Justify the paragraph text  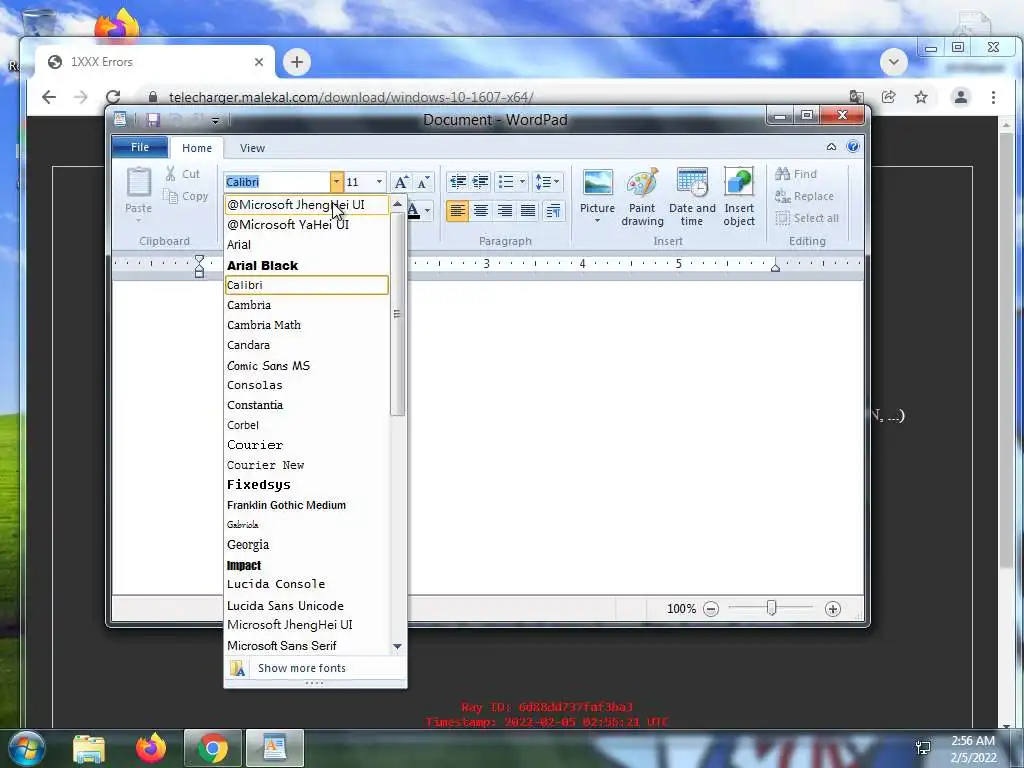(528, 211)
